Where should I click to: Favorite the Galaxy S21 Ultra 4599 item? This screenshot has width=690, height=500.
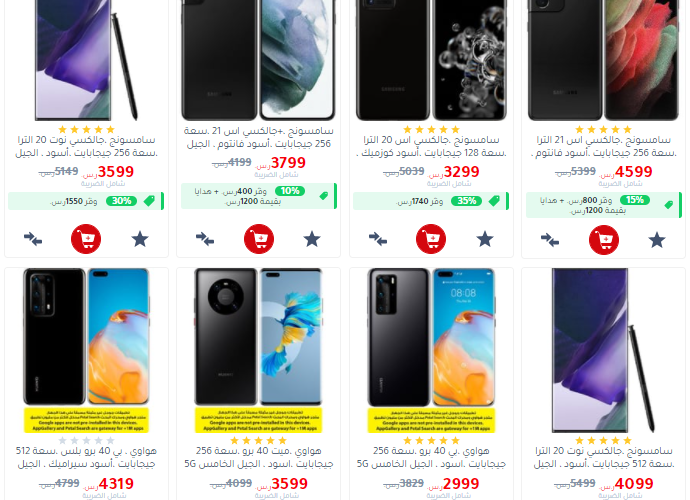pyautogui.click(x=657, y=240)
